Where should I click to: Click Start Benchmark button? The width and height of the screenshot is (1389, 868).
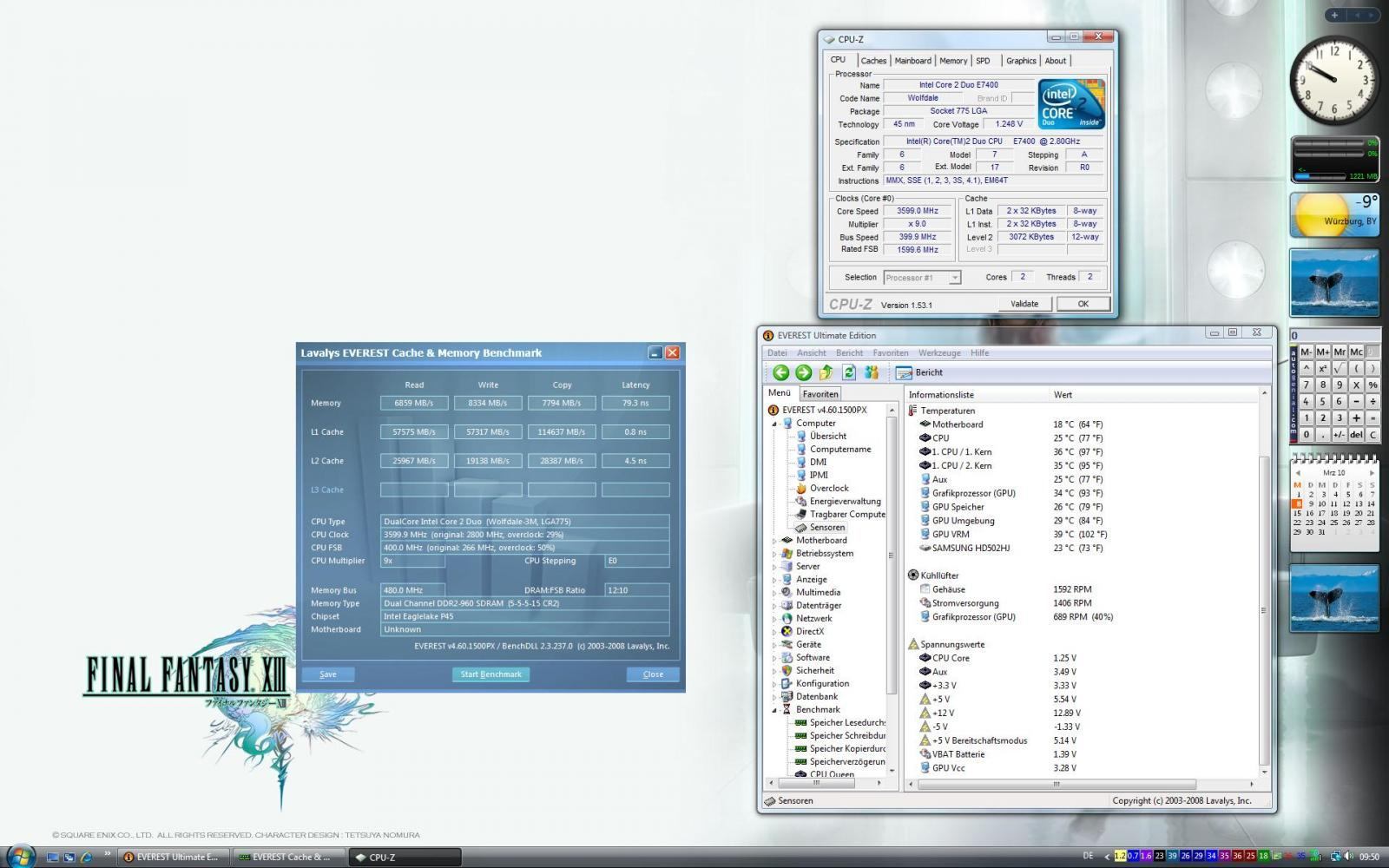[490, 674]
